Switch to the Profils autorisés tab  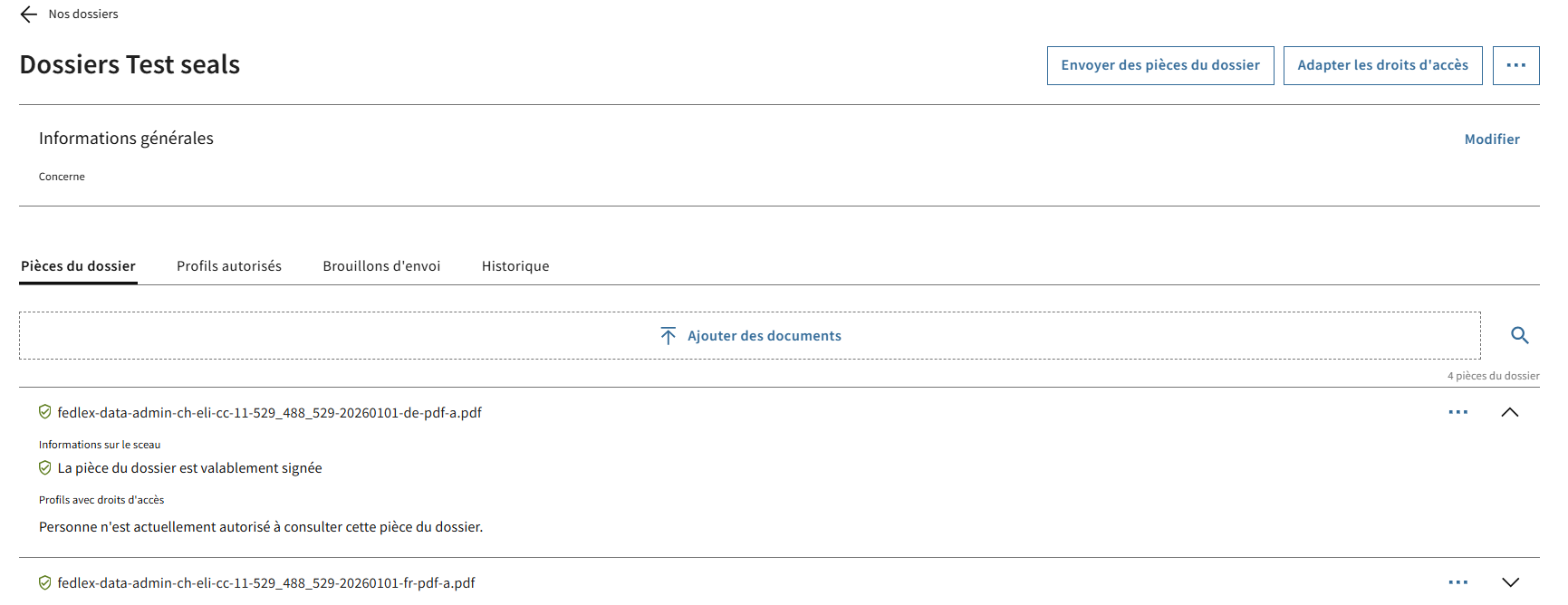(229, 266)
